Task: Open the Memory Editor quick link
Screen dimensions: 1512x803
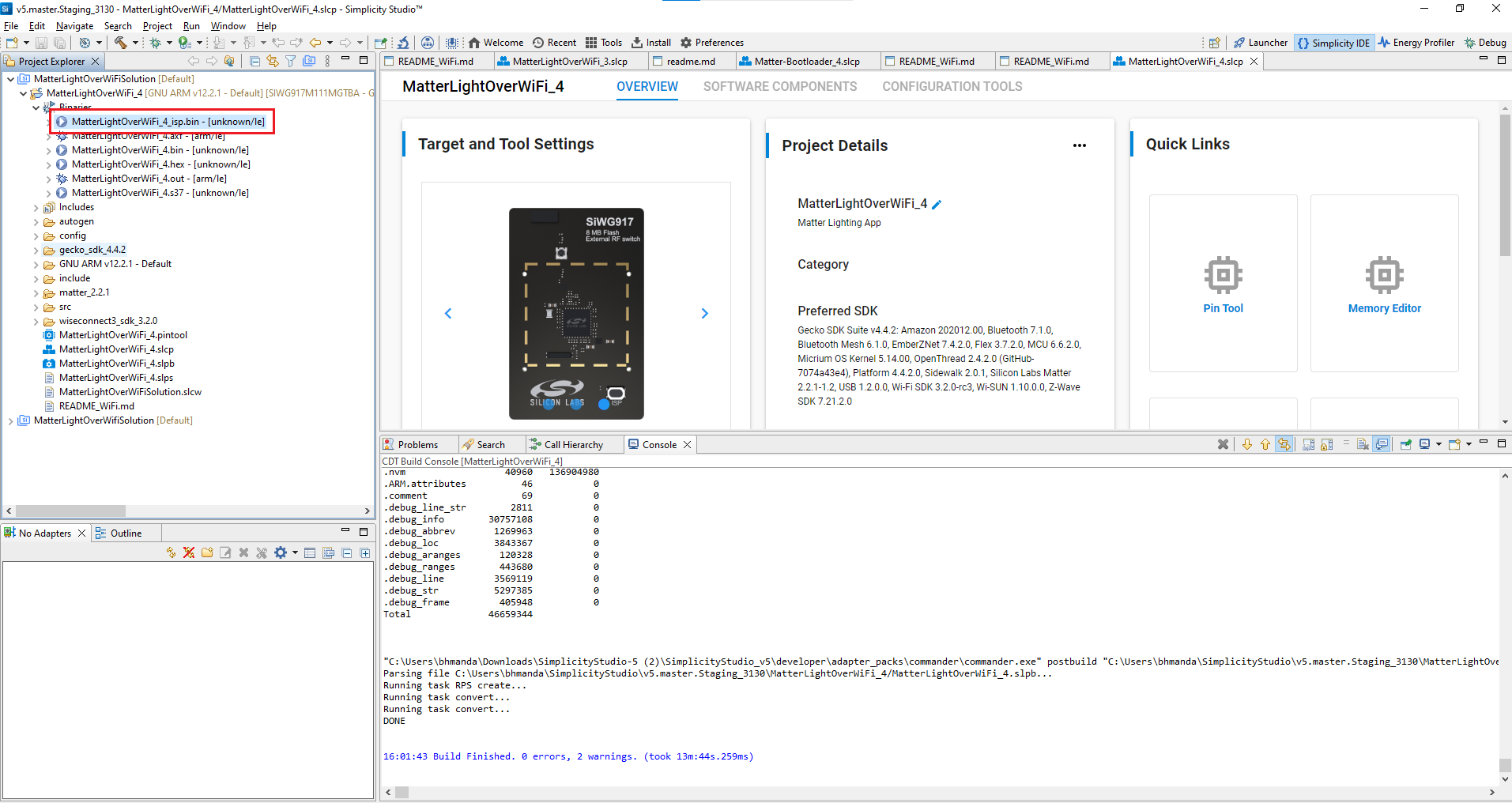Action: (1385, 284)
